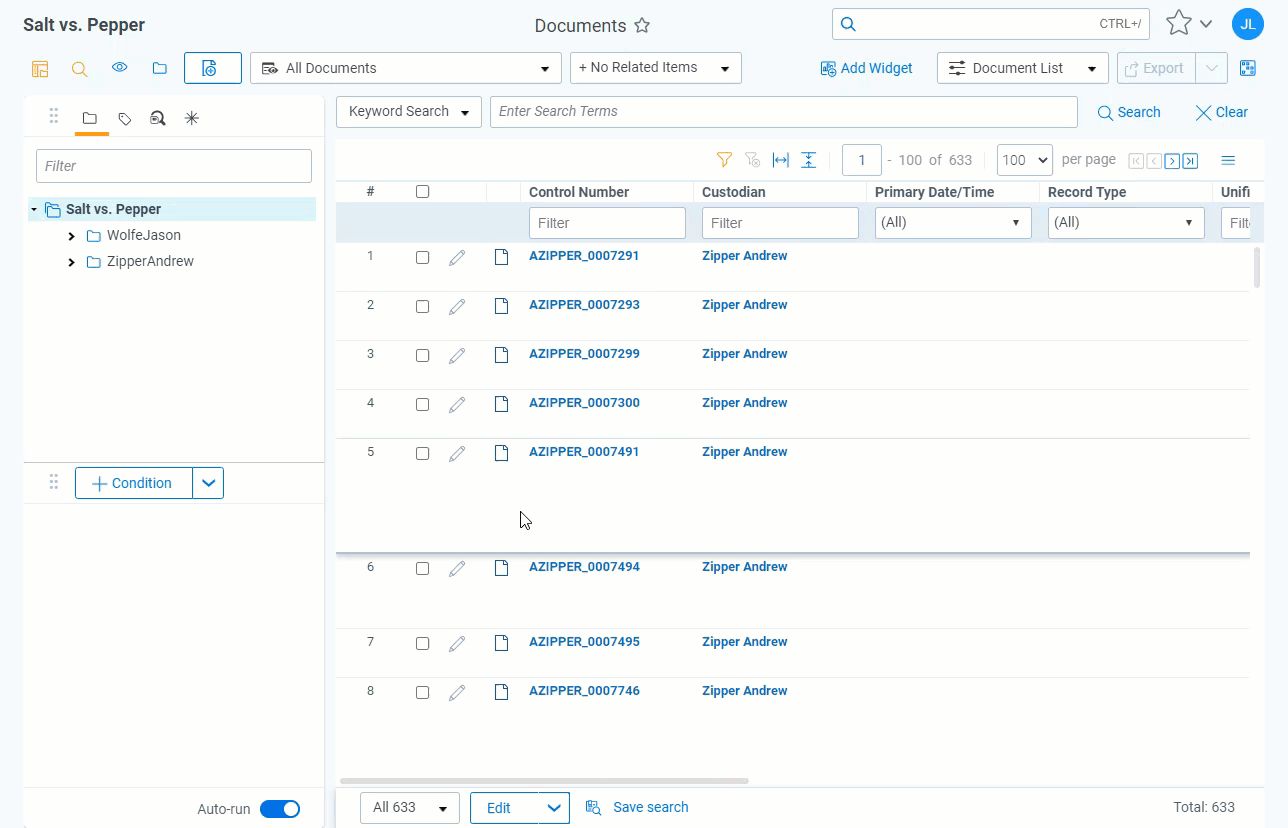Go to the next page arrow
Viewport: 1288px width, 828px height.
(x=1172, y=161)
